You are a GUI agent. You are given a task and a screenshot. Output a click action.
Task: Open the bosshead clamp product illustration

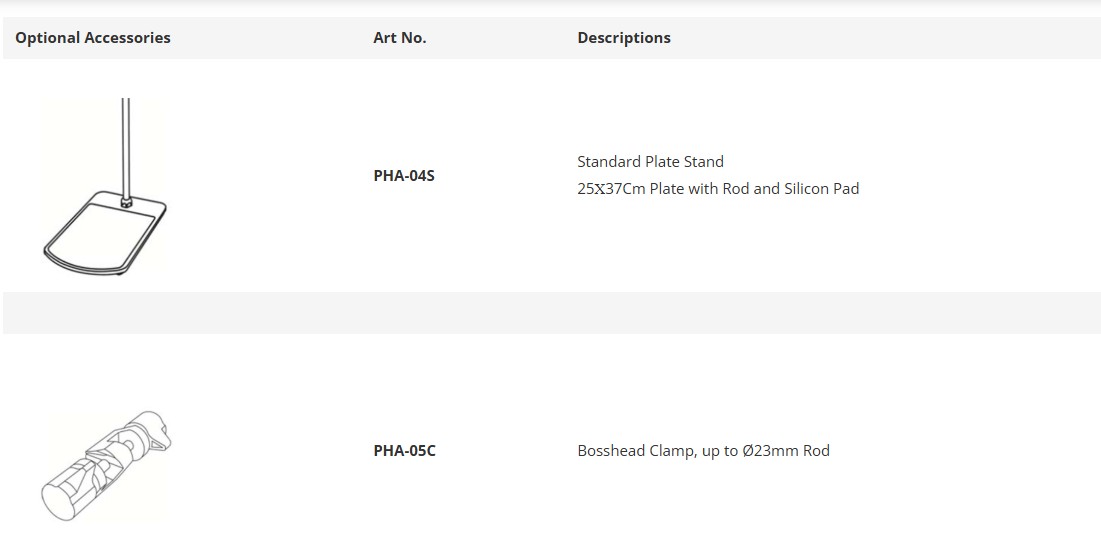[x=106, y=466]
